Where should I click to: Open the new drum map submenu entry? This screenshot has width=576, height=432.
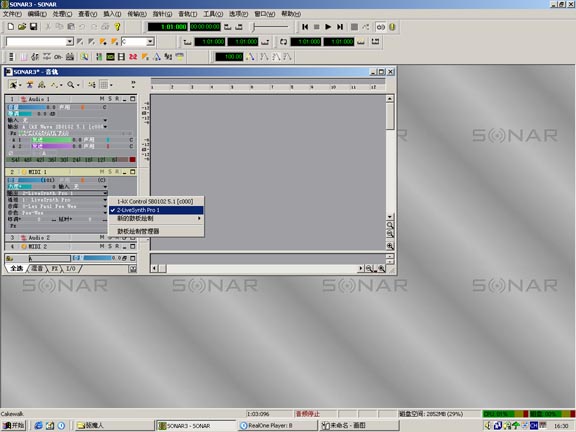point(156,219)
